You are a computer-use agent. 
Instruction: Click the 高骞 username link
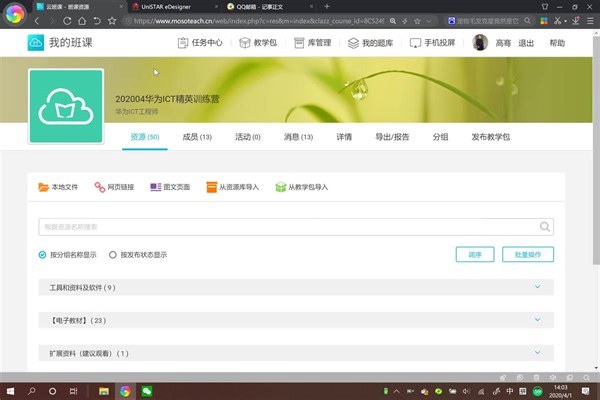(x=503, y=43)
